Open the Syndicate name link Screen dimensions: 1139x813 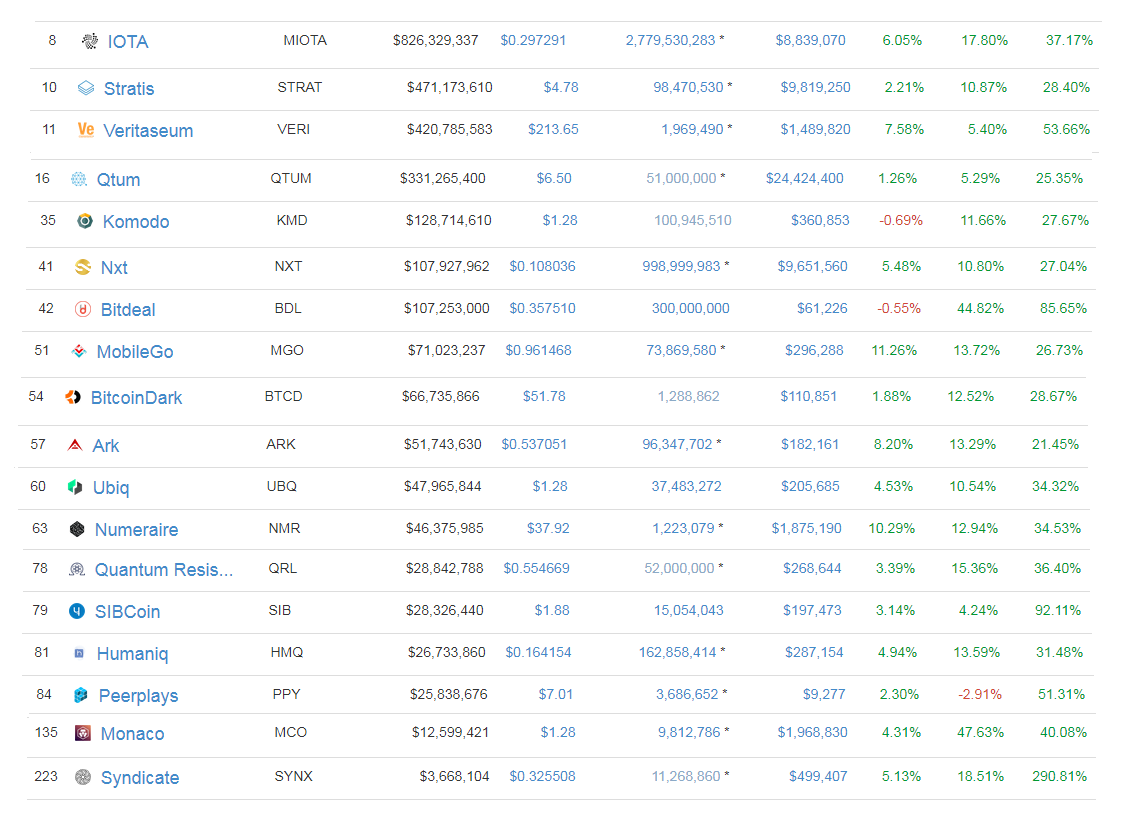(139, 778)
